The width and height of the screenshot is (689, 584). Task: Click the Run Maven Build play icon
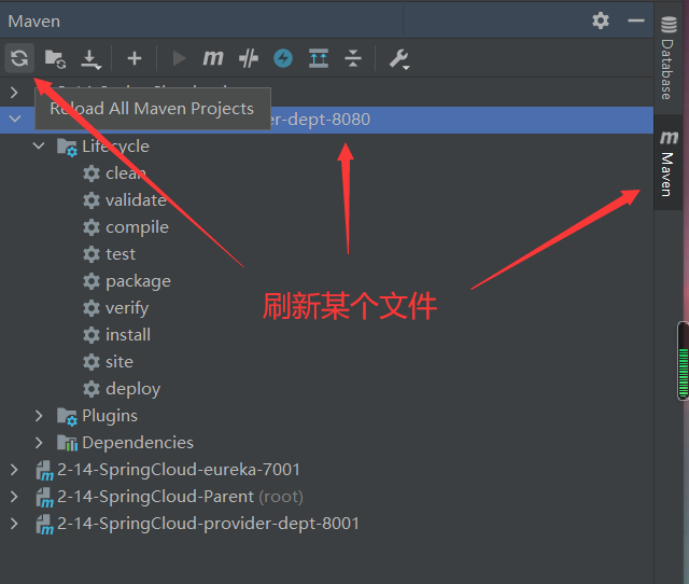pos(179,58)
